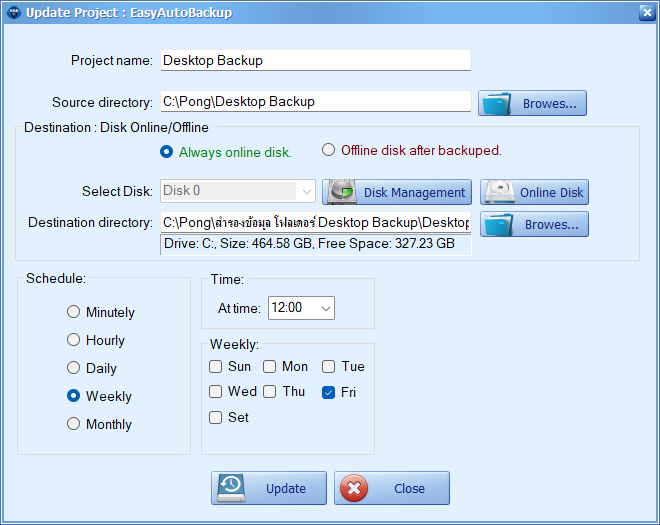Click the folder icon beside Source directory

(497, 103)
